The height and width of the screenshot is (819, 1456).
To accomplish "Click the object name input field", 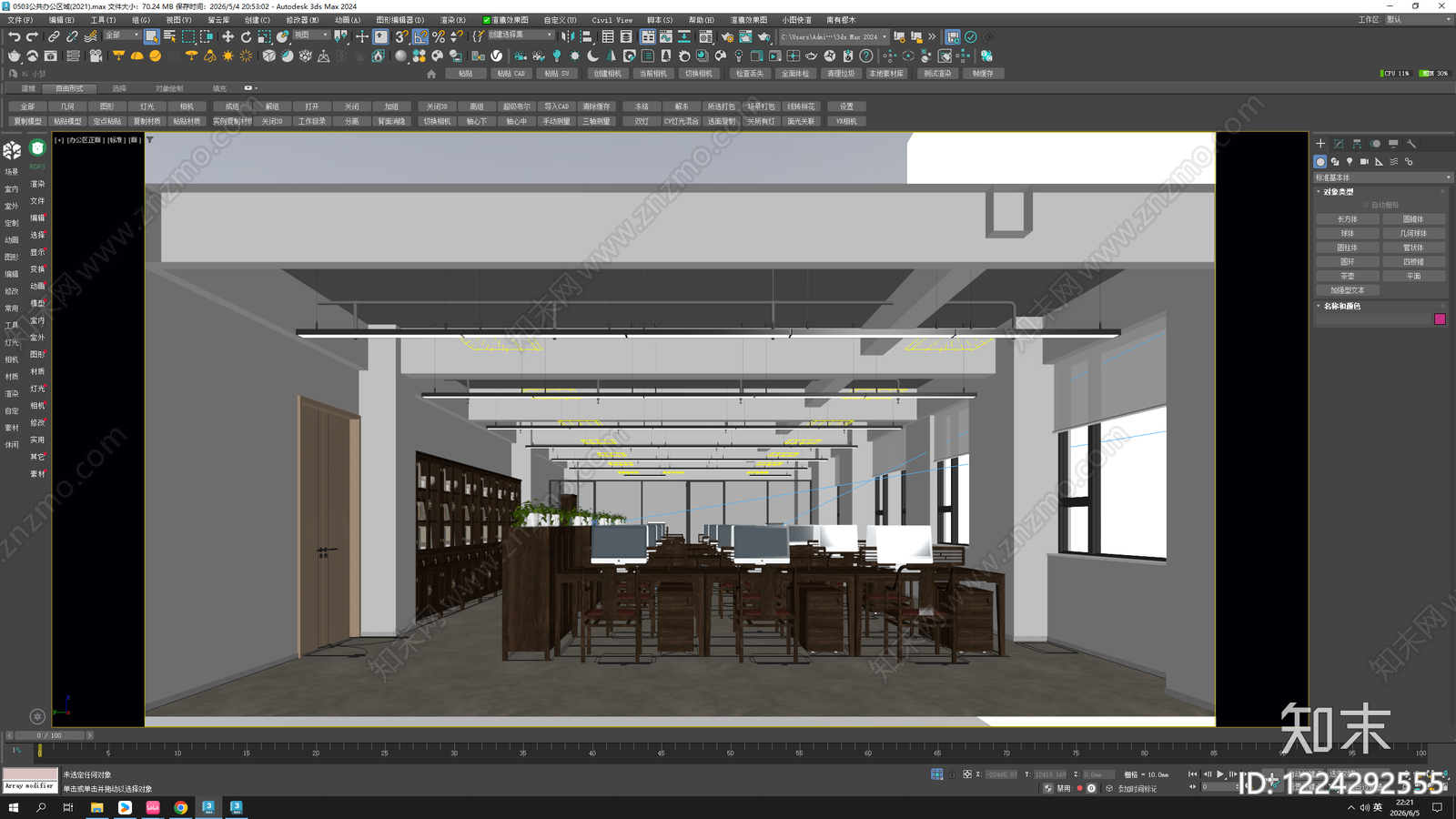I will [x=1373, y=319].
